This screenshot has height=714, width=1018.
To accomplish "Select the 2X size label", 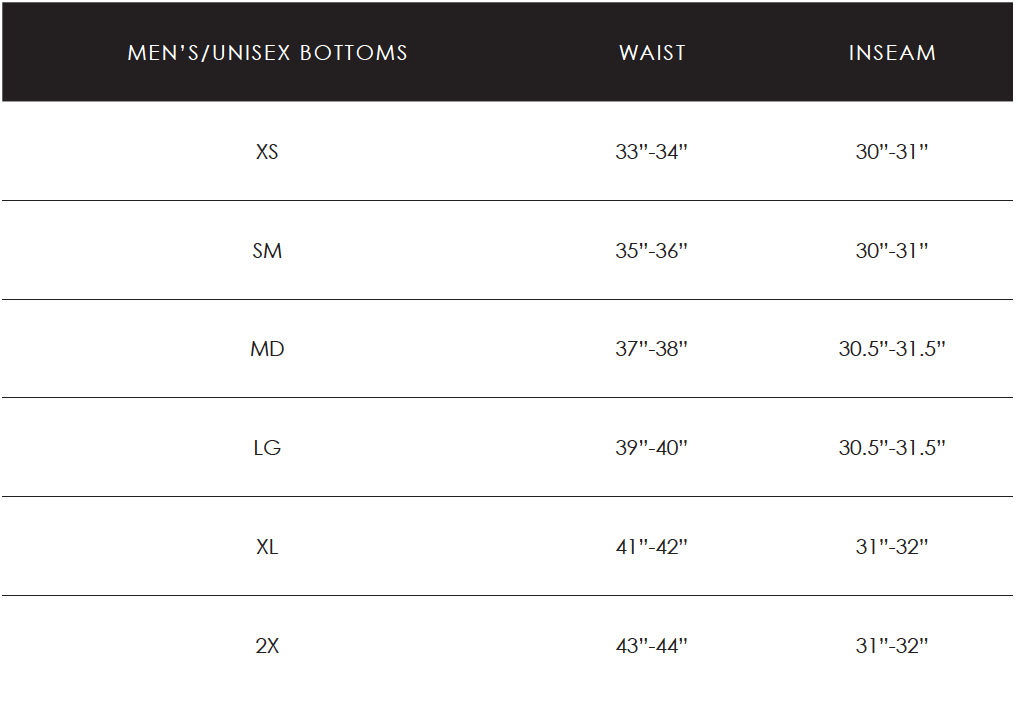I will click(267, 646).
